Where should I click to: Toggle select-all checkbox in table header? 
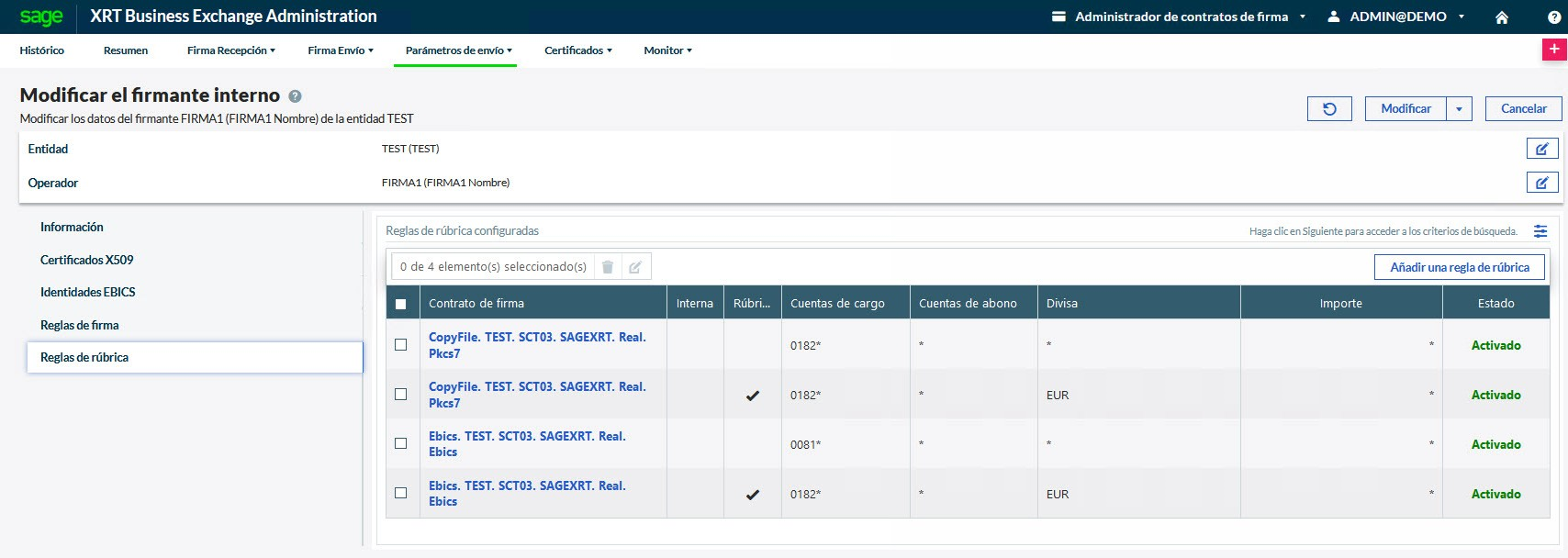(400, 304)
